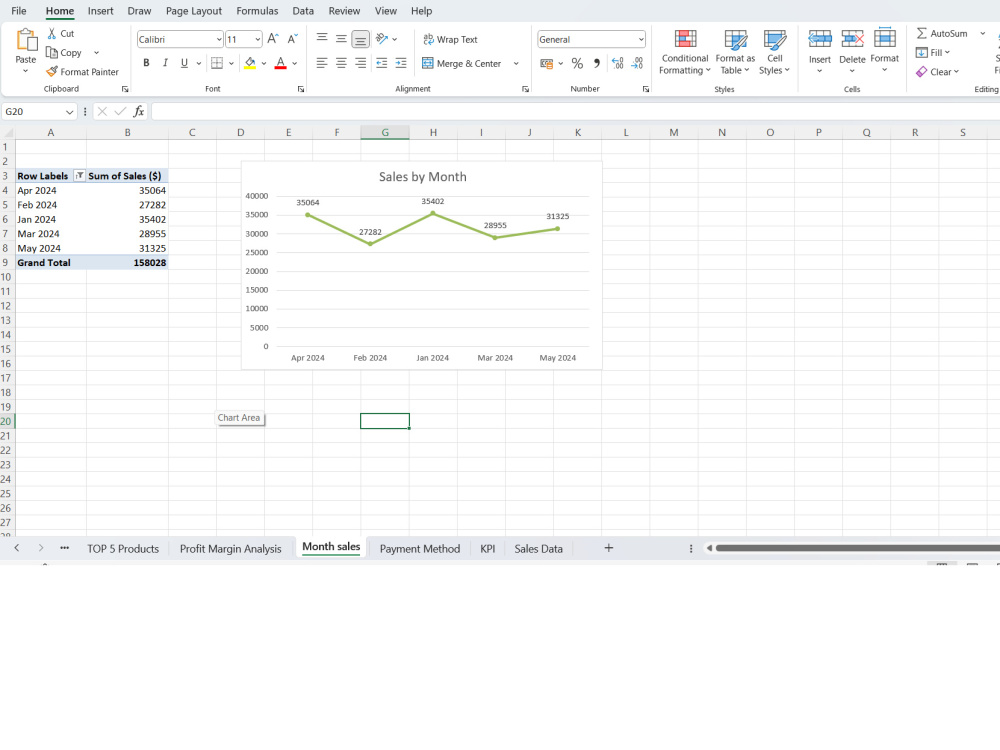Toggle middle vertical alignment

pyautogui.click(x=341, y=39)
